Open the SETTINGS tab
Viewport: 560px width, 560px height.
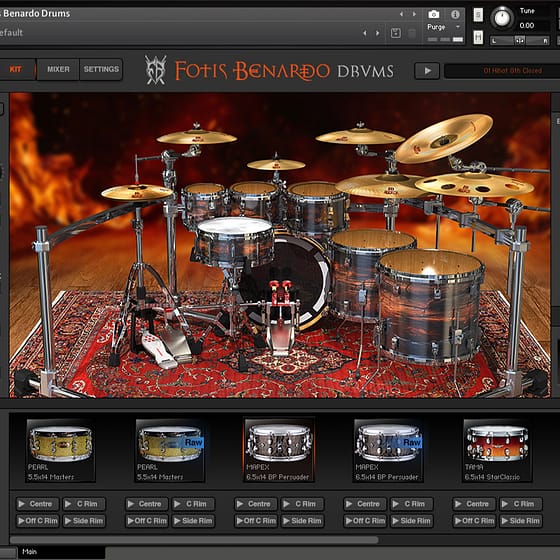(x=101, y=69)
